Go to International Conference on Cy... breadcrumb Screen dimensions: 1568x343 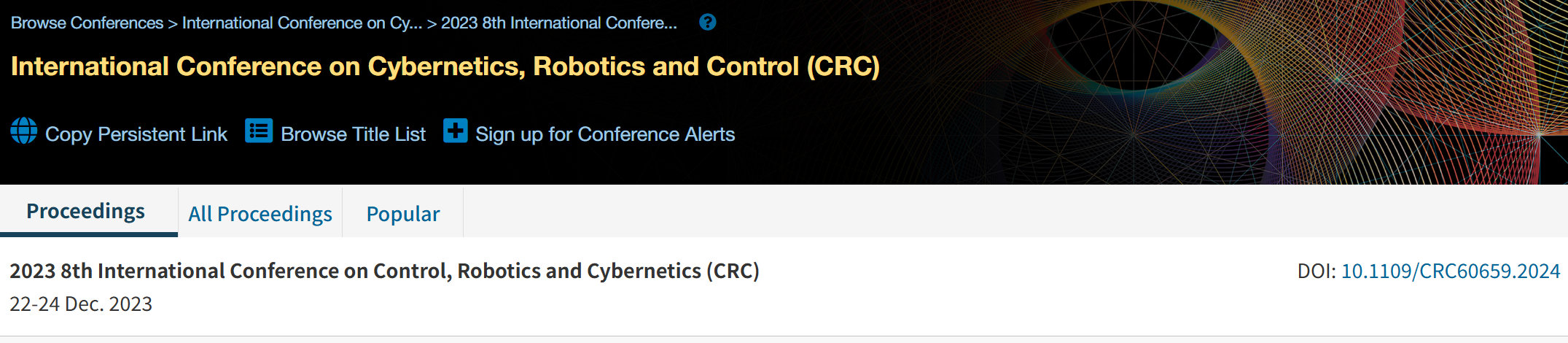click(x=302, y=23)
